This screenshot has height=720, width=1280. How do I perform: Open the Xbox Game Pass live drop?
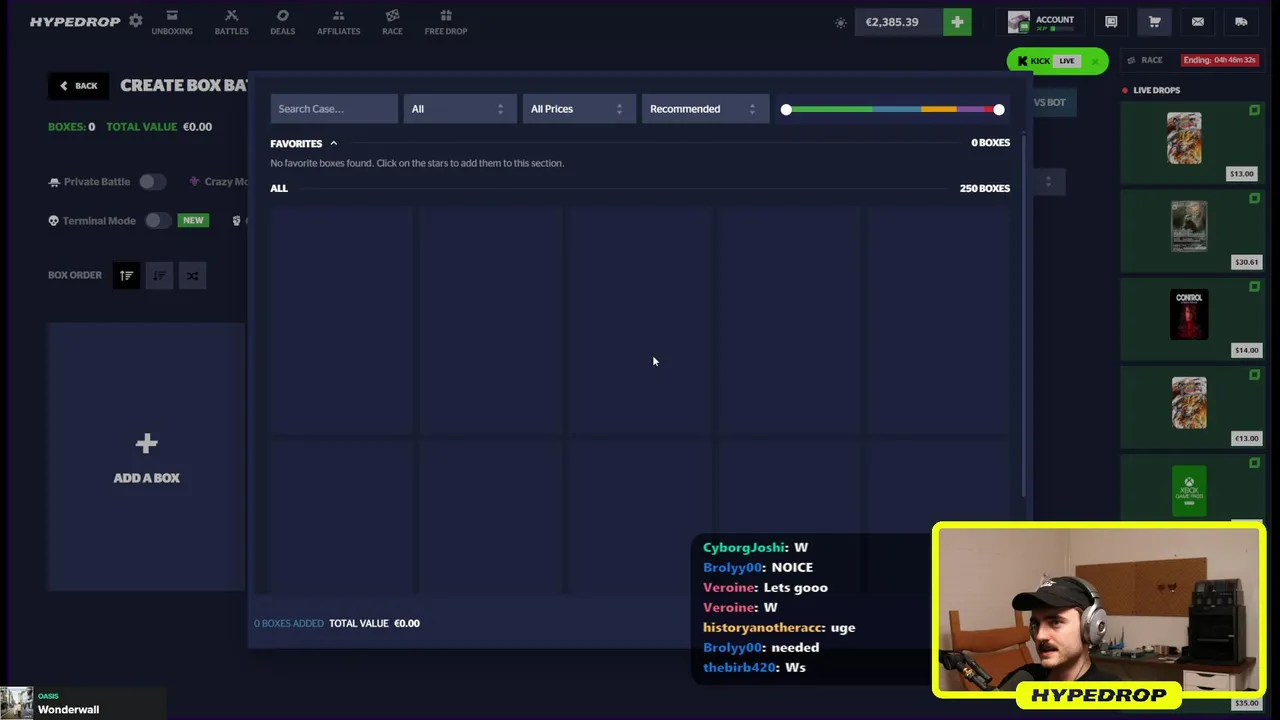[1191, 489]
